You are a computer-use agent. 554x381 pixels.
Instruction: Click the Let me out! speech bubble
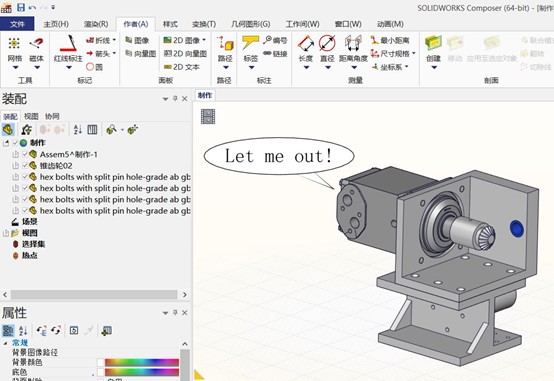[x=279, y=156]
